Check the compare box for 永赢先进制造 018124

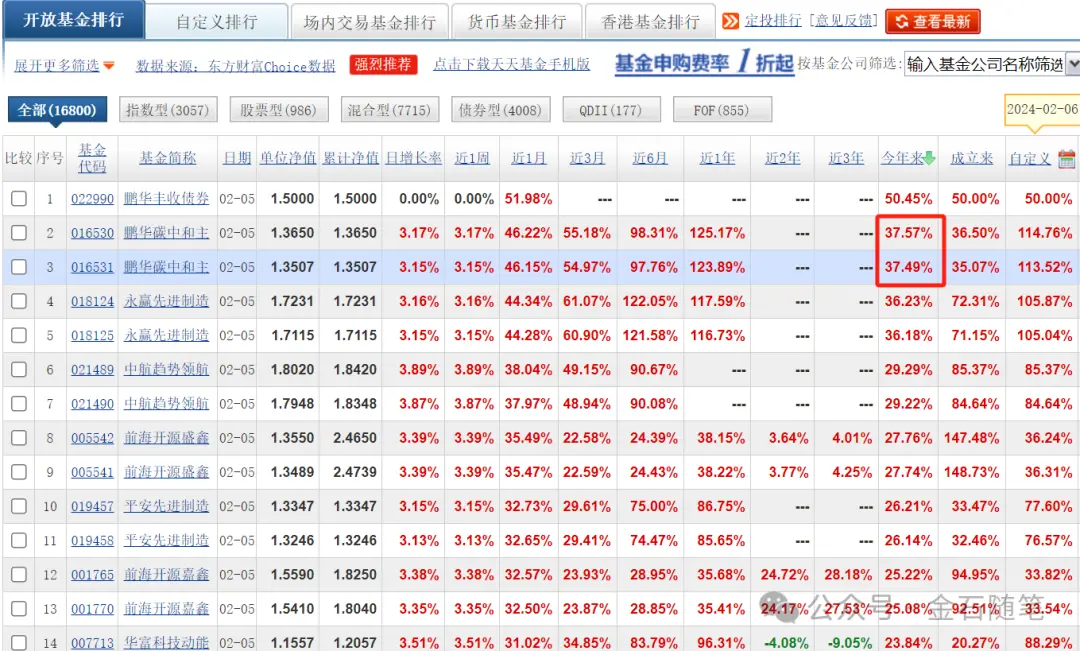click(x=19, y=301)
